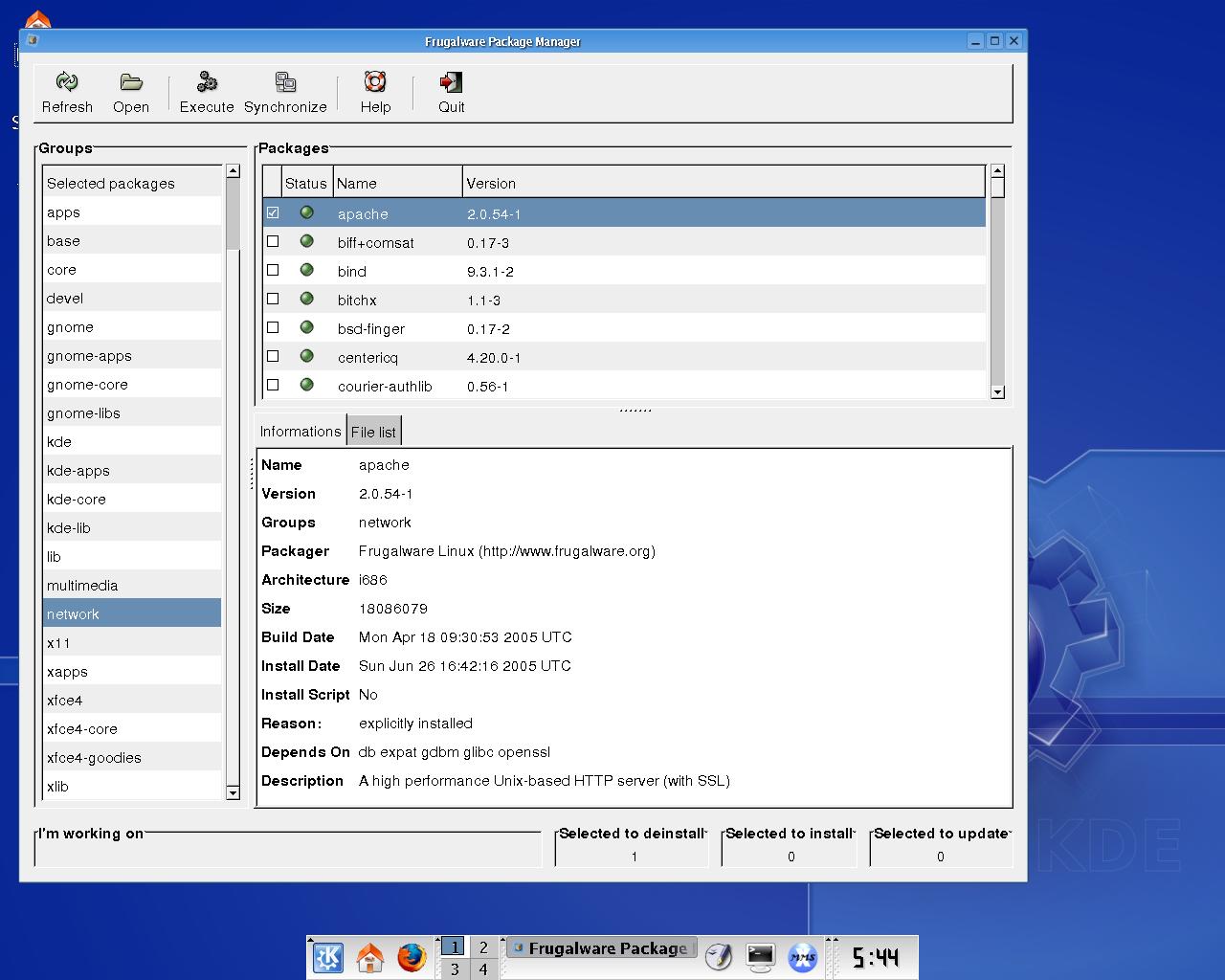This screenshot has width=1225, height=980.
Task: Select the core group
Action: [x=132, y=269]
